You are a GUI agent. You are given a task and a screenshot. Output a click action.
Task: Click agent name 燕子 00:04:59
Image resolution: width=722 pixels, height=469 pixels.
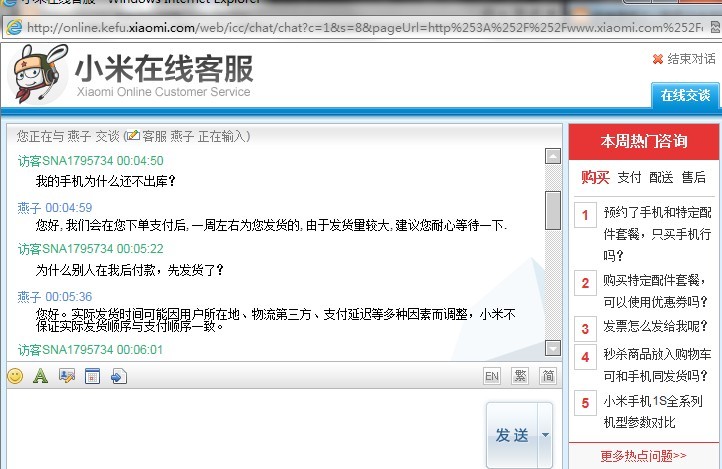point(55,208)
